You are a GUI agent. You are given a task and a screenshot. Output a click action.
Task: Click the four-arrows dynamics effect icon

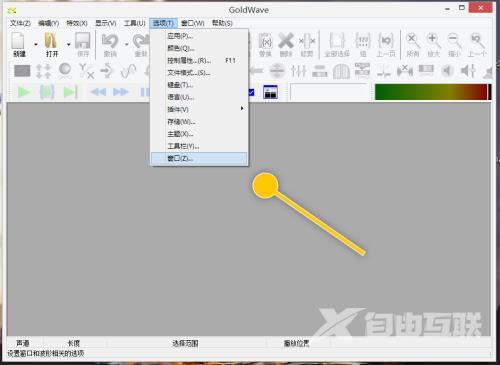43,71
